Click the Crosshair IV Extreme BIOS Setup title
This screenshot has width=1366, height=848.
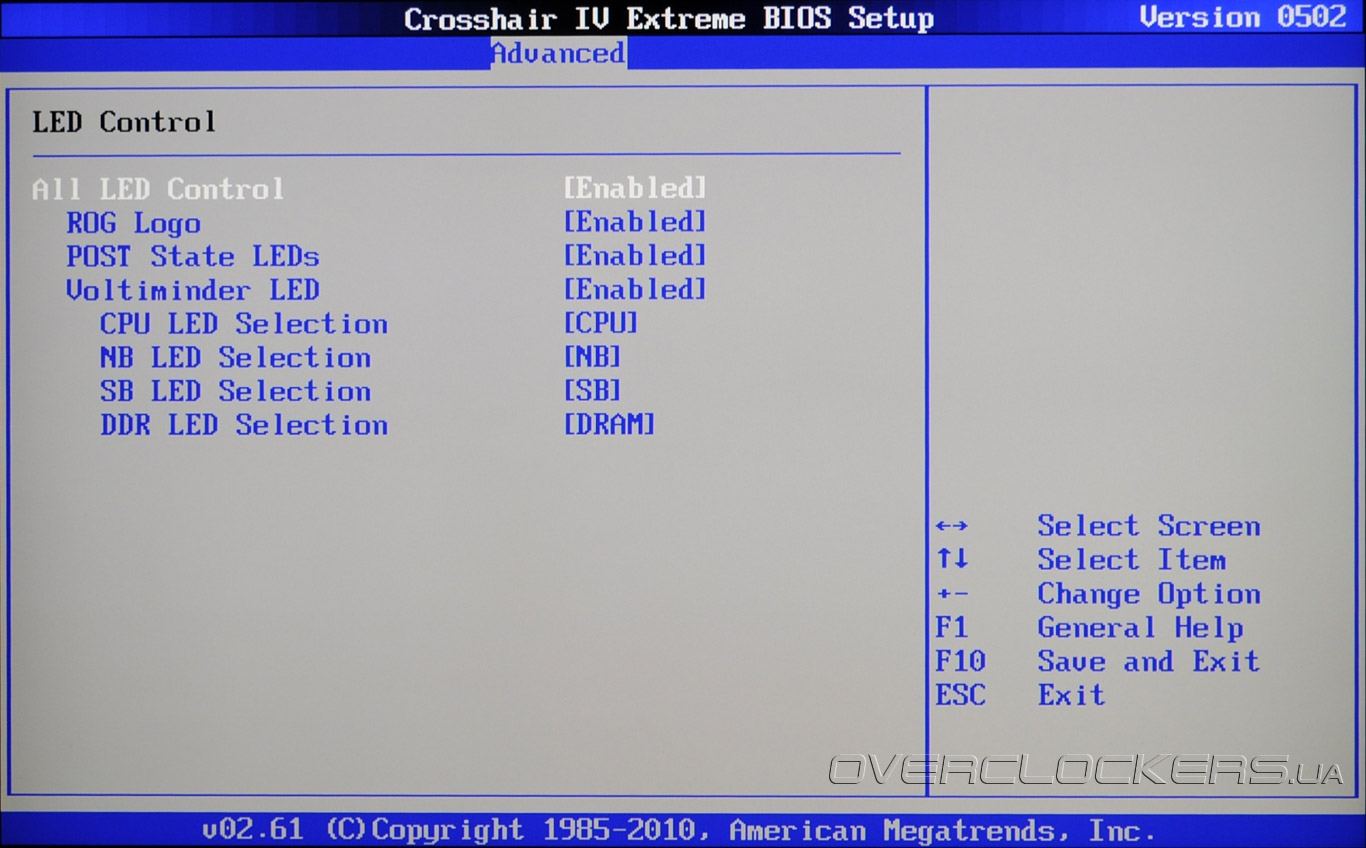pyautogui.click(x=669, y=19)
